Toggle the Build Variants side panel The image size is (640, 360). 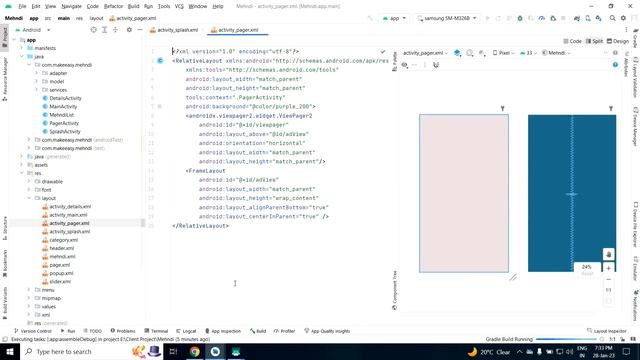coord(4,302)
